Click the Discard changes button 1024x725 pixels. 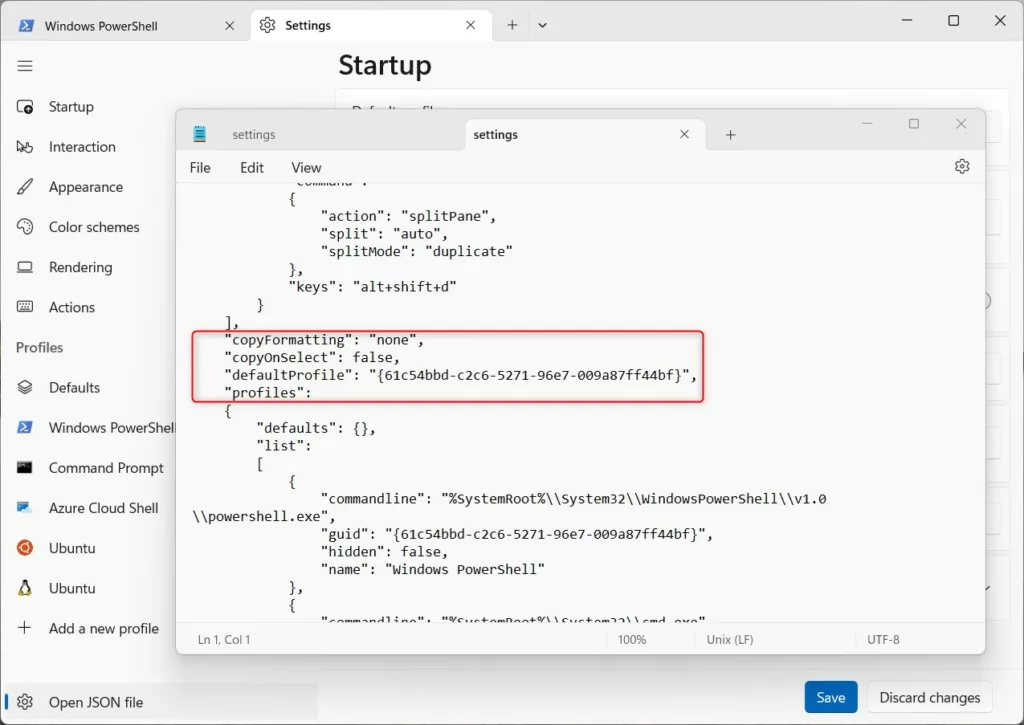point(929,698)
